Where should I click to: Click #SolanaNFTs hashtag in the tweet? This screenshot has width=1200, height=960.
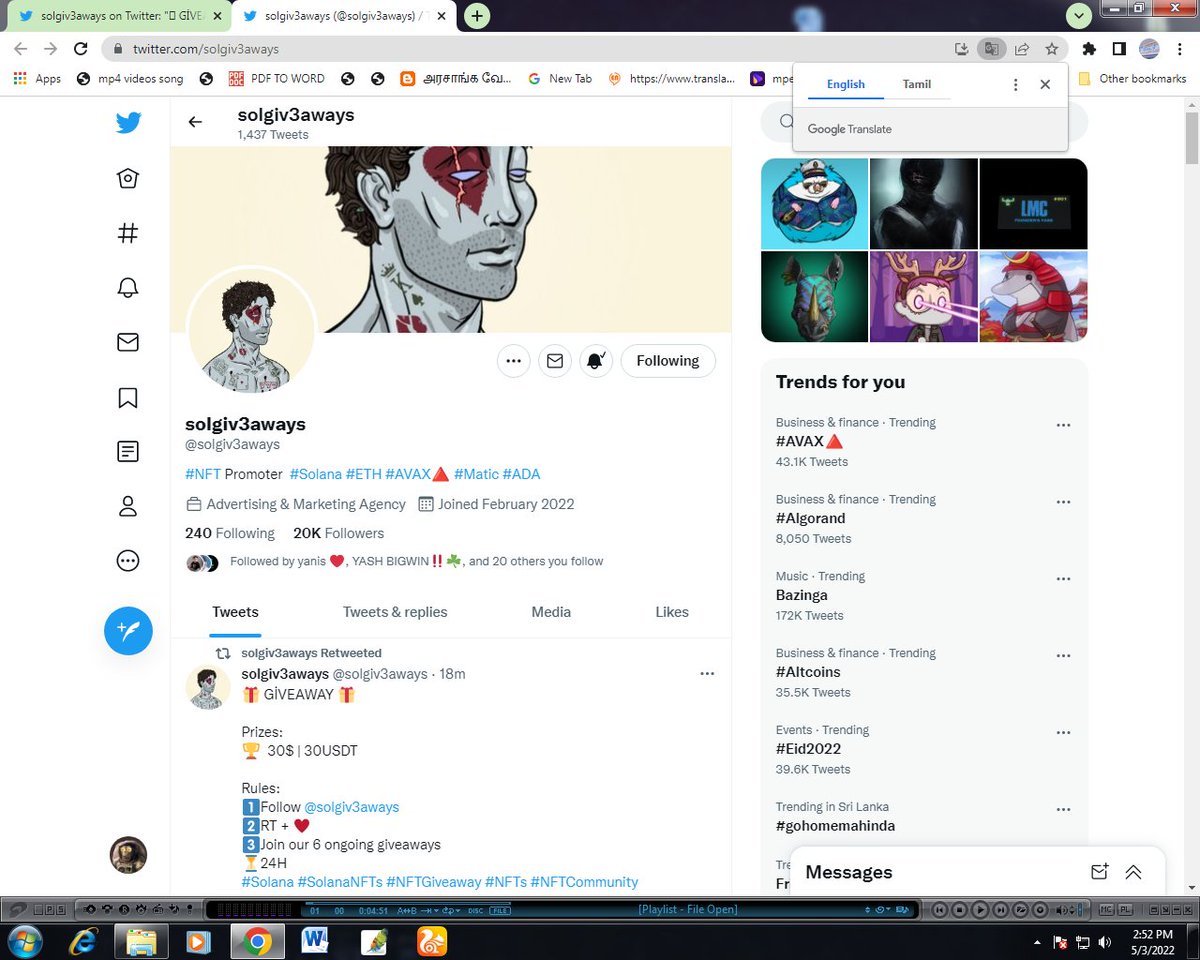[339, 882]
